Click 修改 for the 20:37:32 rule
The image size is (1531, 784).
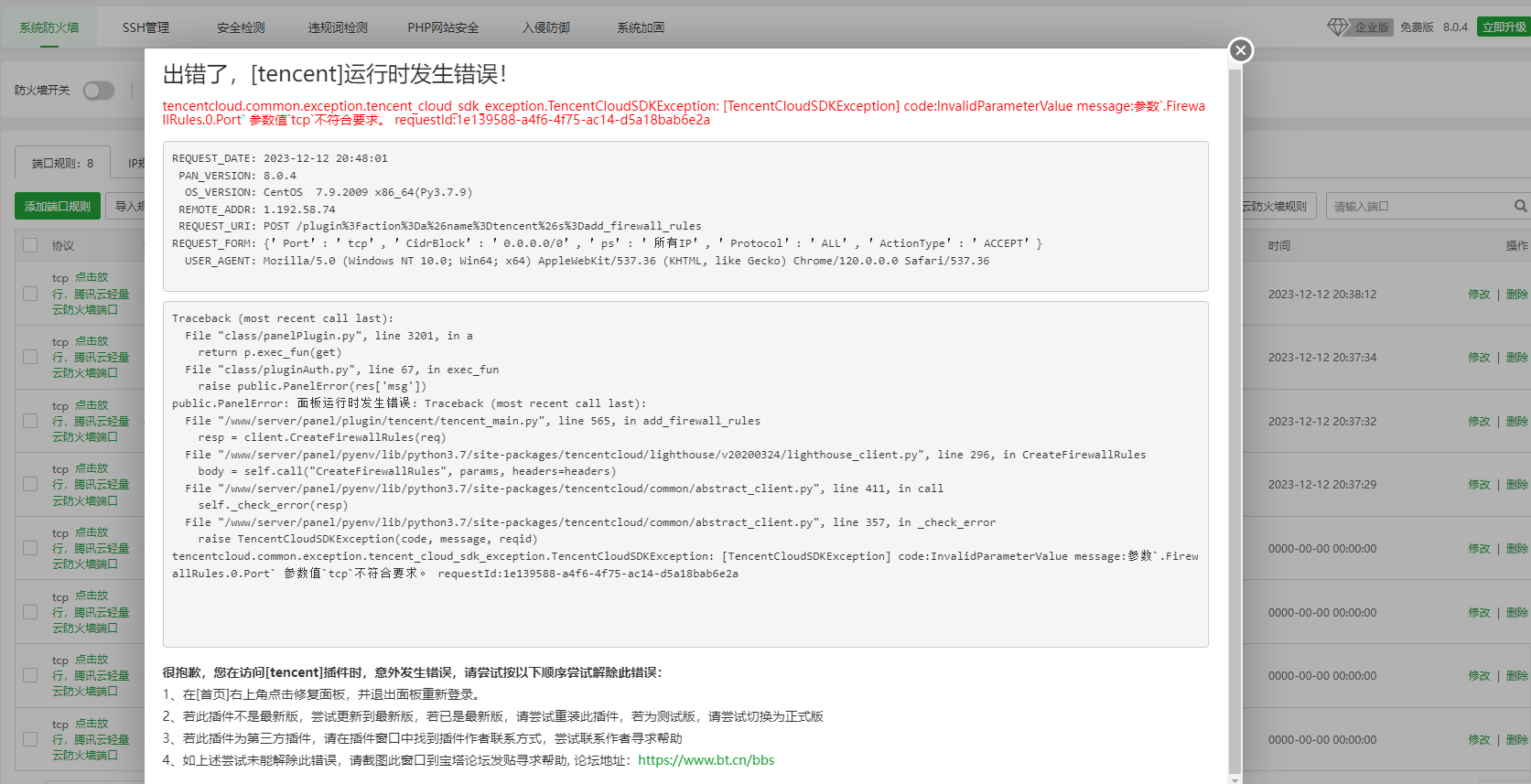coord(1479,422)
